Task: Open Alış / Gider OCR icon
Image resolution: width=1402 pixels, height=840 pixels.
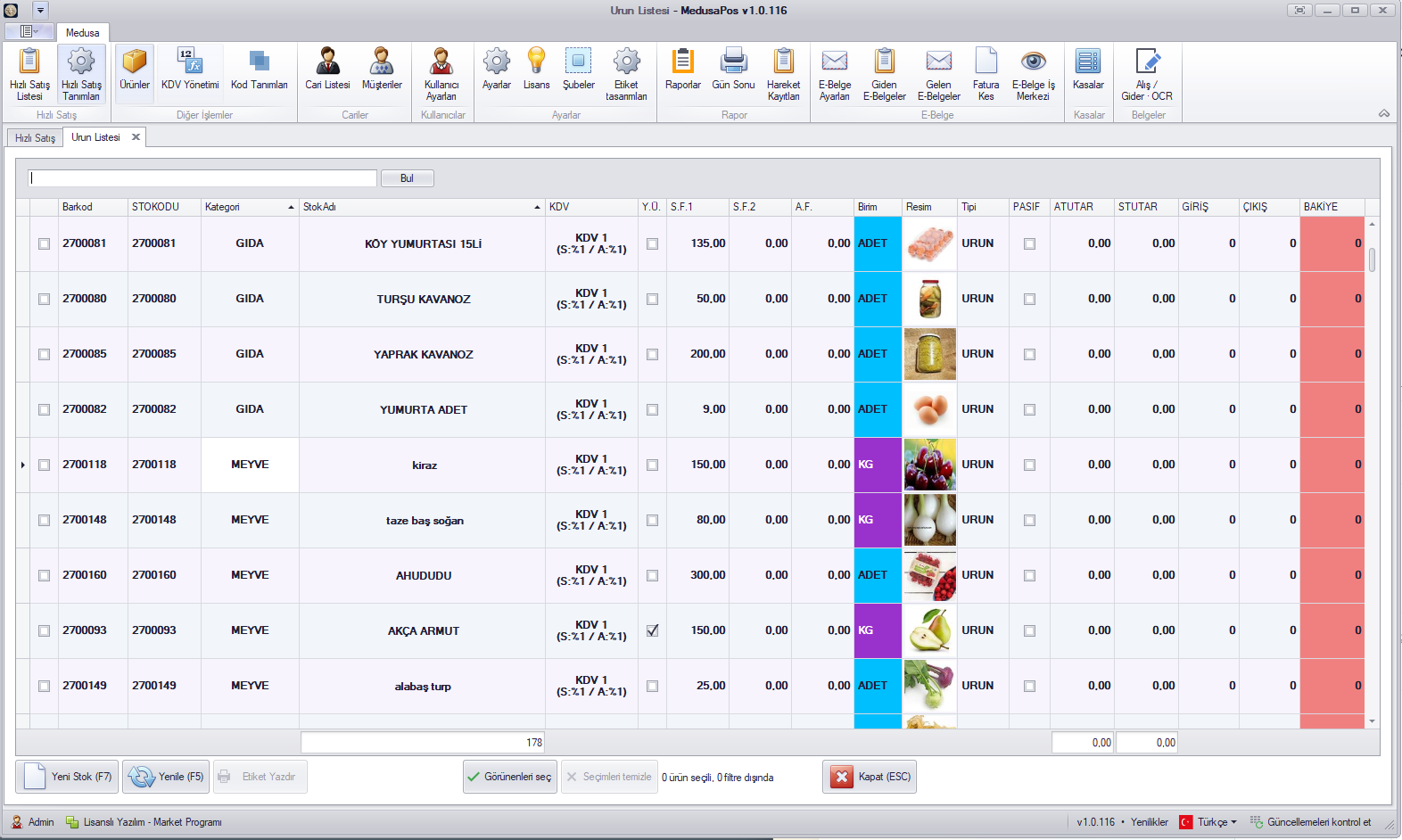Action: pyautogui.click(x=1147, y=74)
